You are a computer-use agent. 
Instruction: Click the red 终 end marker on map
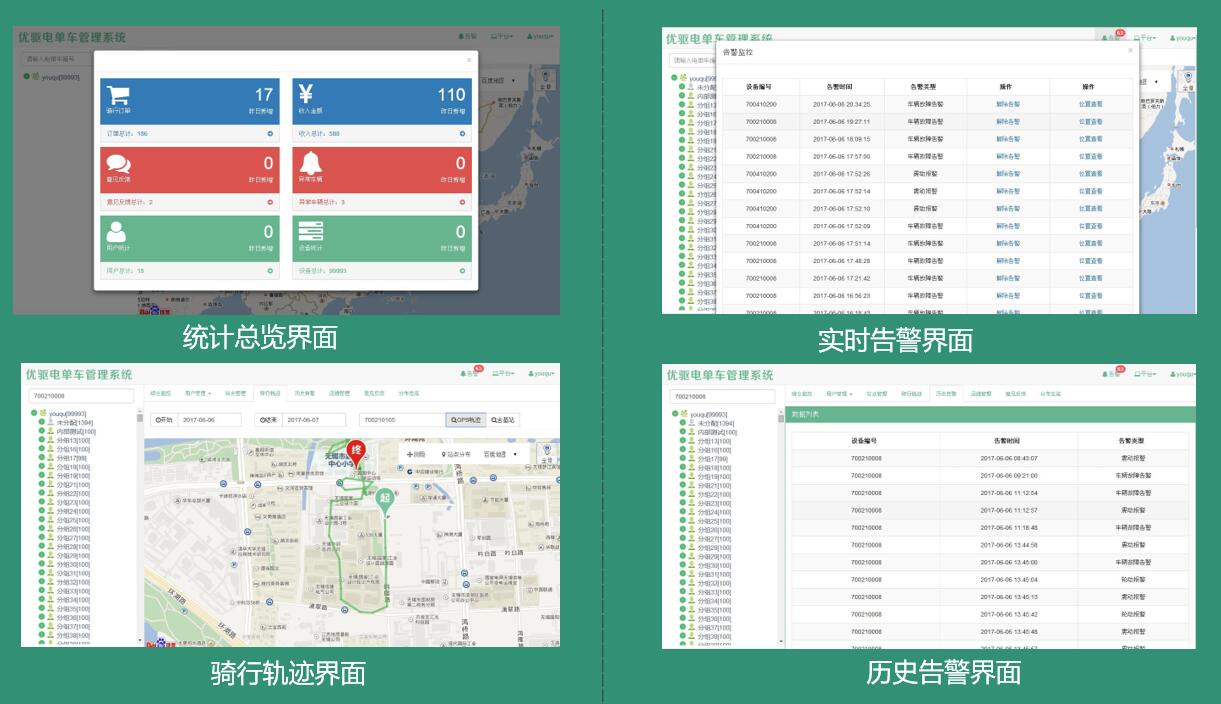pyautogui.click(x=356, y=453)
